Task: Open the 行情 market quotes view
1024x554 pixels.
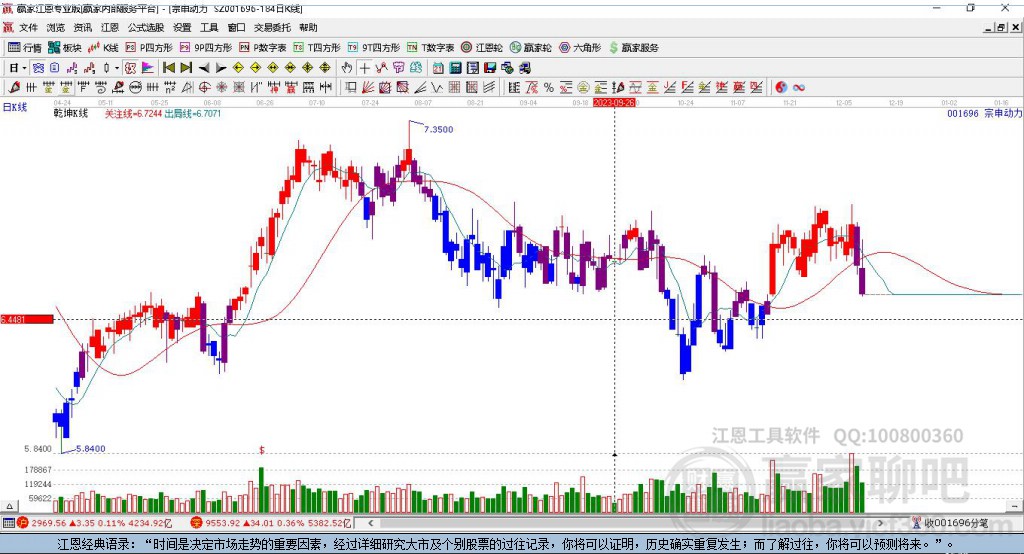Action: [25, 48]
